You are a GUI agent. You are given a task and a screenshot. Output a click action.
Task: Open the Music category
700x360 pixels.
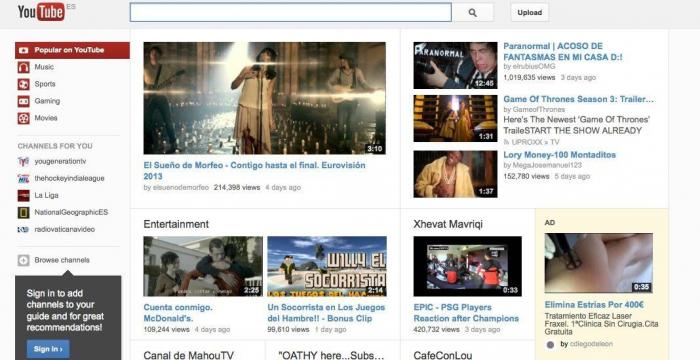coord(44,67)
